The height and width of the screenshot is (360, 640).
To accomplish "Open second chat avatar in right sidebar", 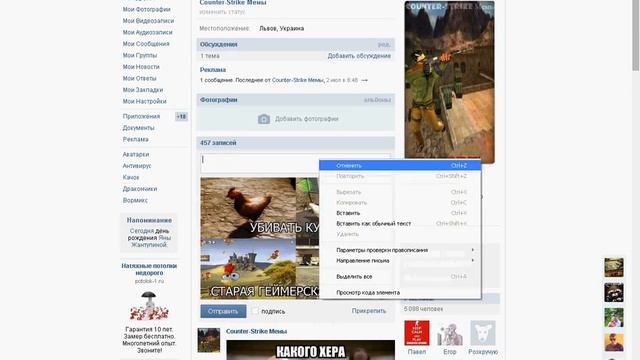I will [614, 292].
